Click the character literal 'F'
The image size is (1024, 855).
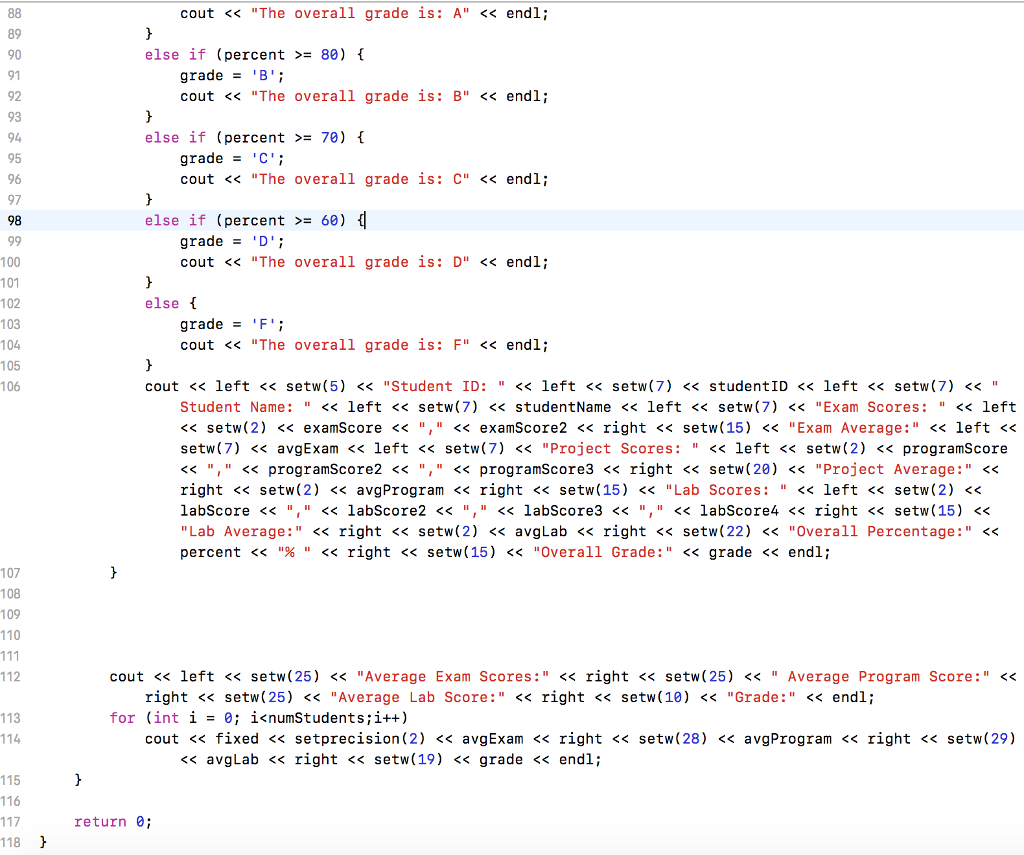point(263,325)
